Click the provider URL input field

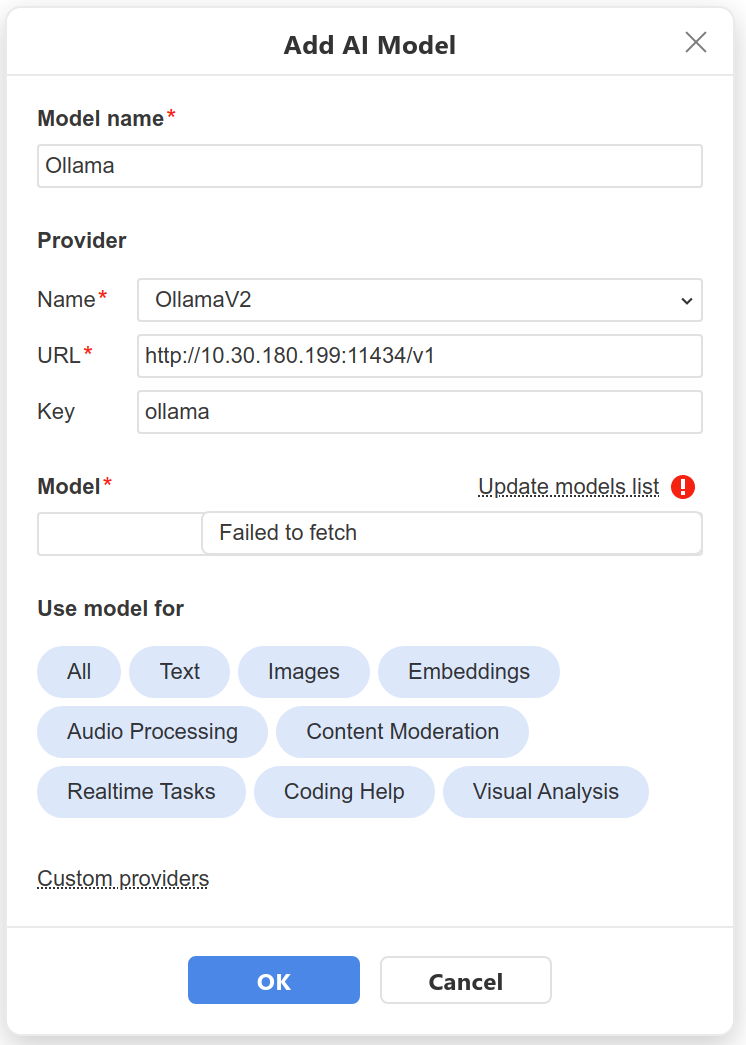tap(419, 356)
